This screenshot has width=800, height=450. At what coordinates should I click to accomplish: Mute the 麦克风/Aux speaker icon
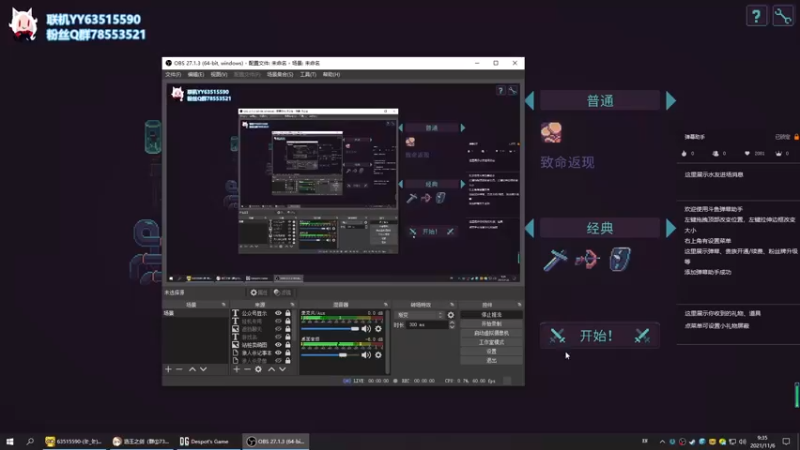point(366,329)
